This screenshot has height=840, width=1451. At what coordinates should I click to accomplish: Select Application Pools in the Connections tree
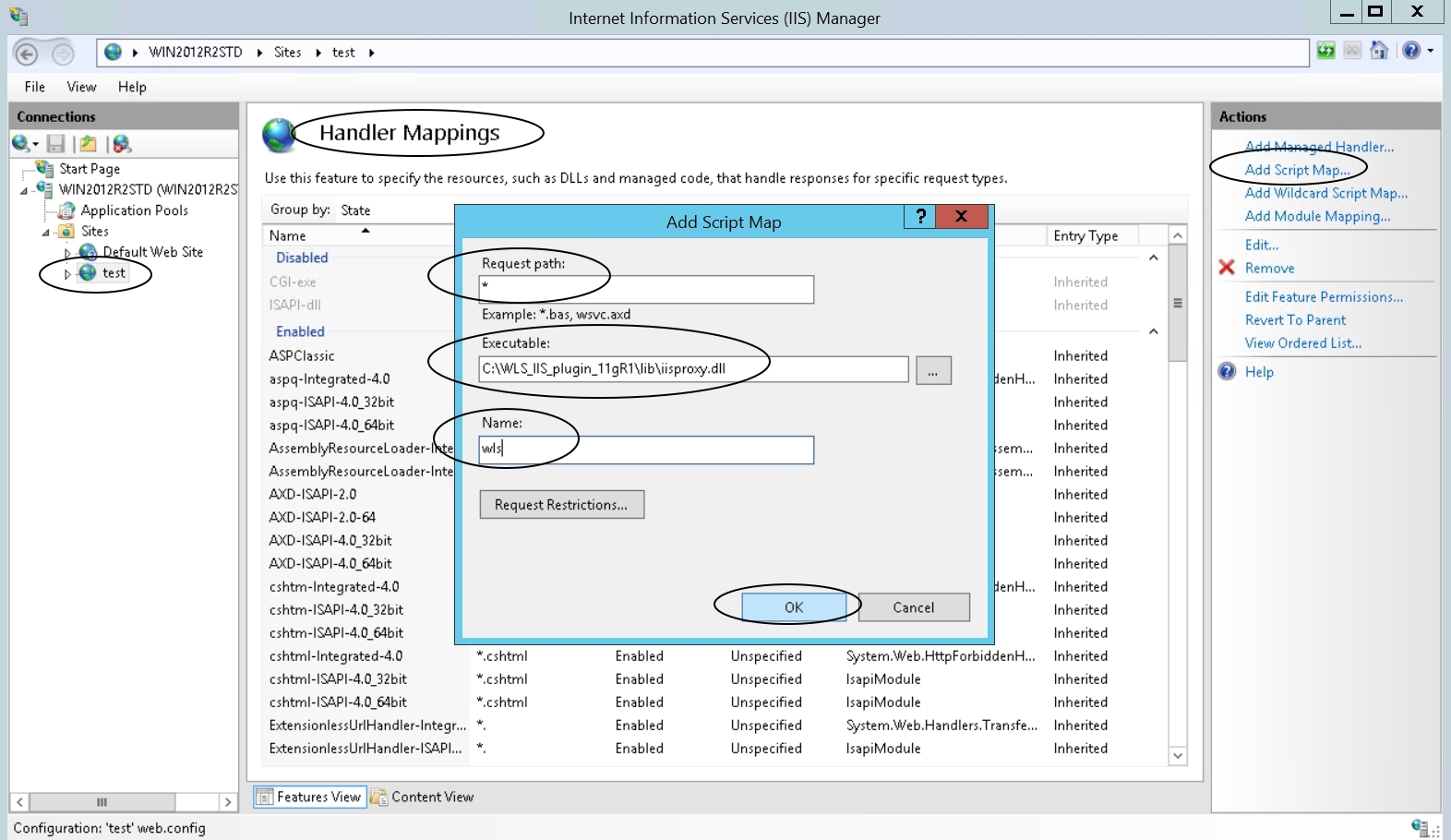tap(134, 210)
